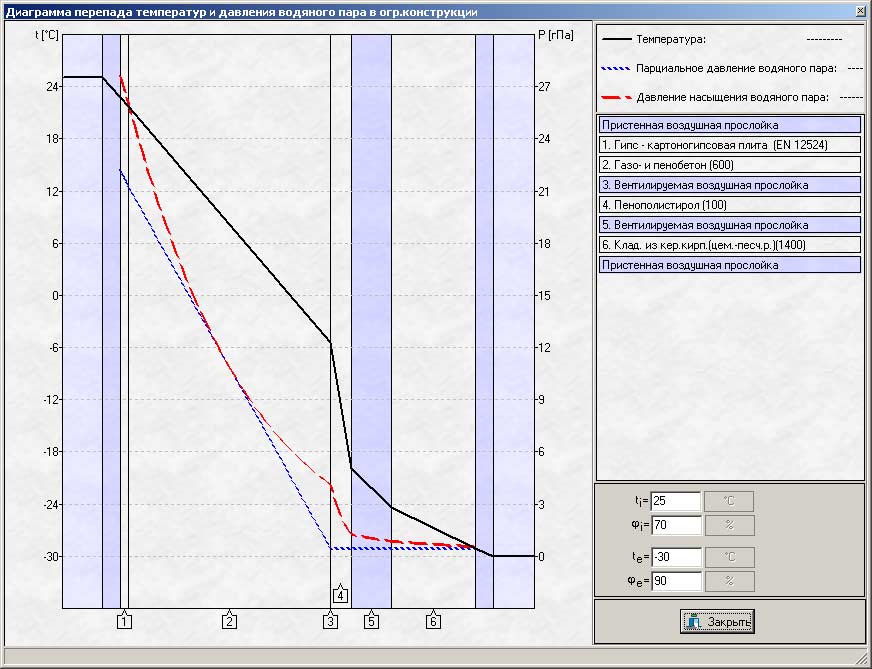
Task: Select layer 4 Пенополистирол (100)
Action: (x=729, y=205)
